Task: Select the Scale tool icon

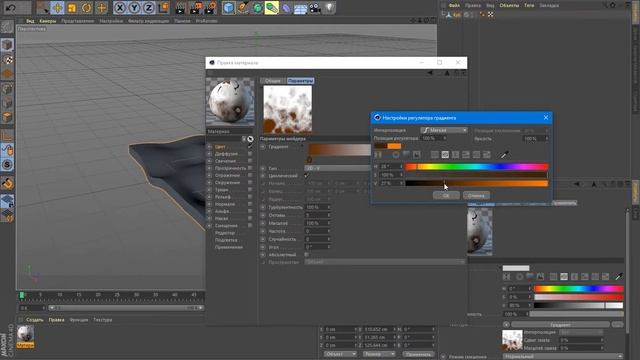Action: point(72,8)
